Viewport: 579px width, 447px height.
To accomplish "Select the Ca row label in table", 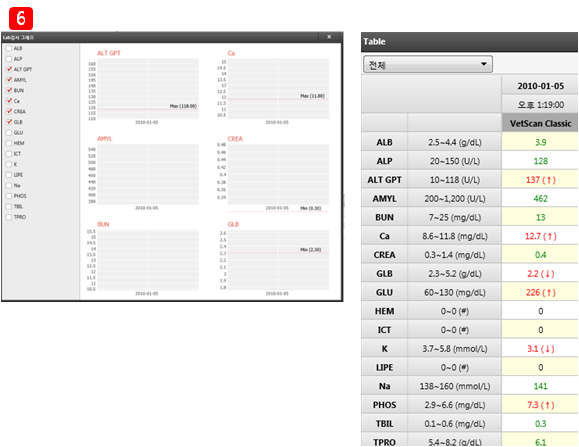I will pyautogui.click(x=384, y=236).
